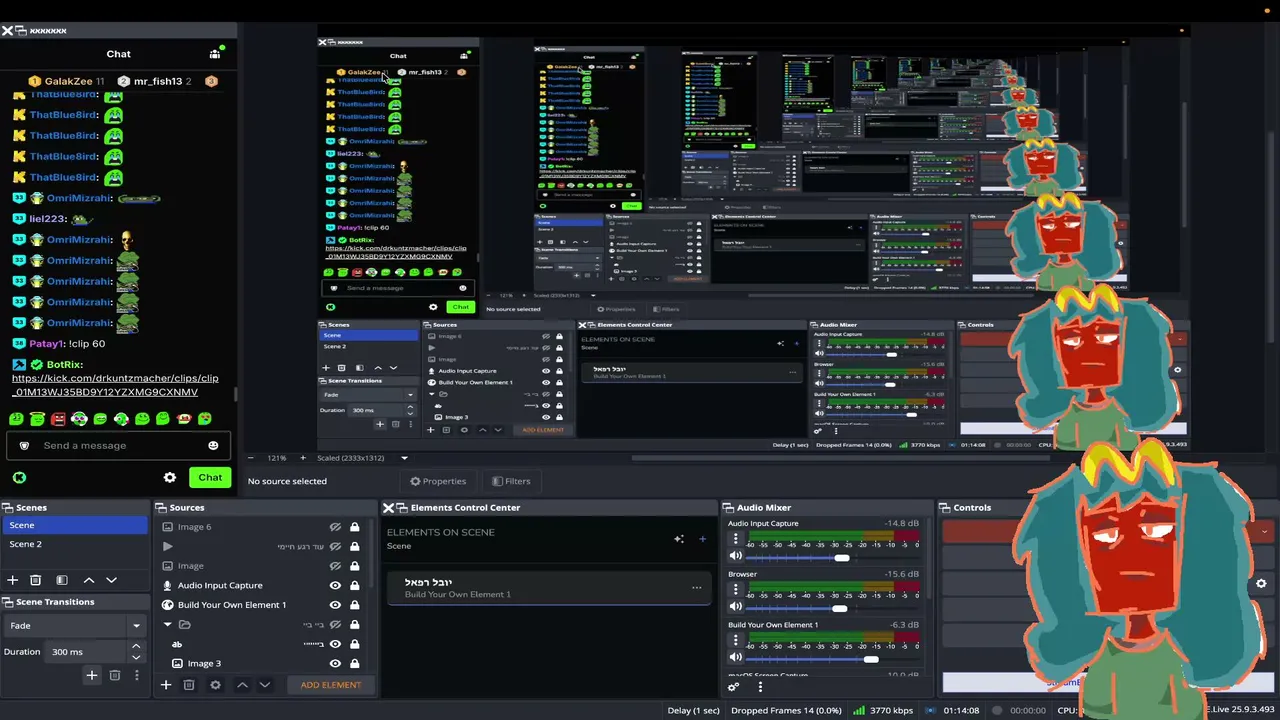Hide the Build Your Own Element 1 source
Screen dimensions: 1280x720
pyautogui.click(x=335, y=605)
